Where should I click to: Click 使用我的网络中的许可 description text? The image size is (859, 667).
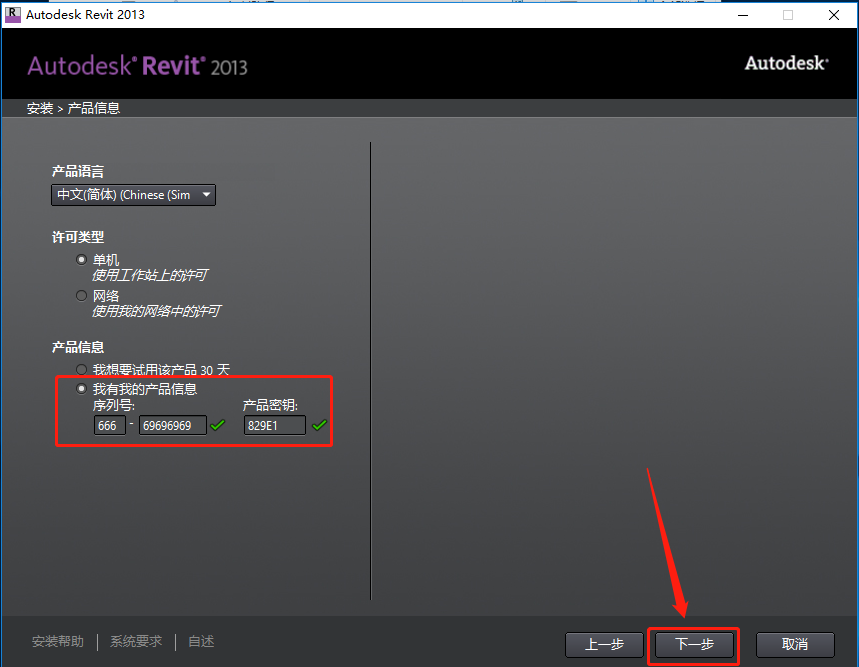(x=156, y=311)
